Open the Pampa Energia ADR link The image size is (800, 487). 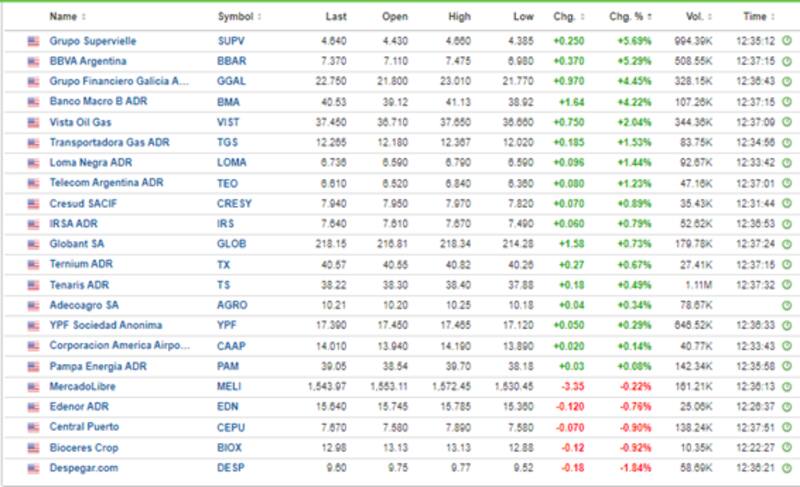click(98, 366)
